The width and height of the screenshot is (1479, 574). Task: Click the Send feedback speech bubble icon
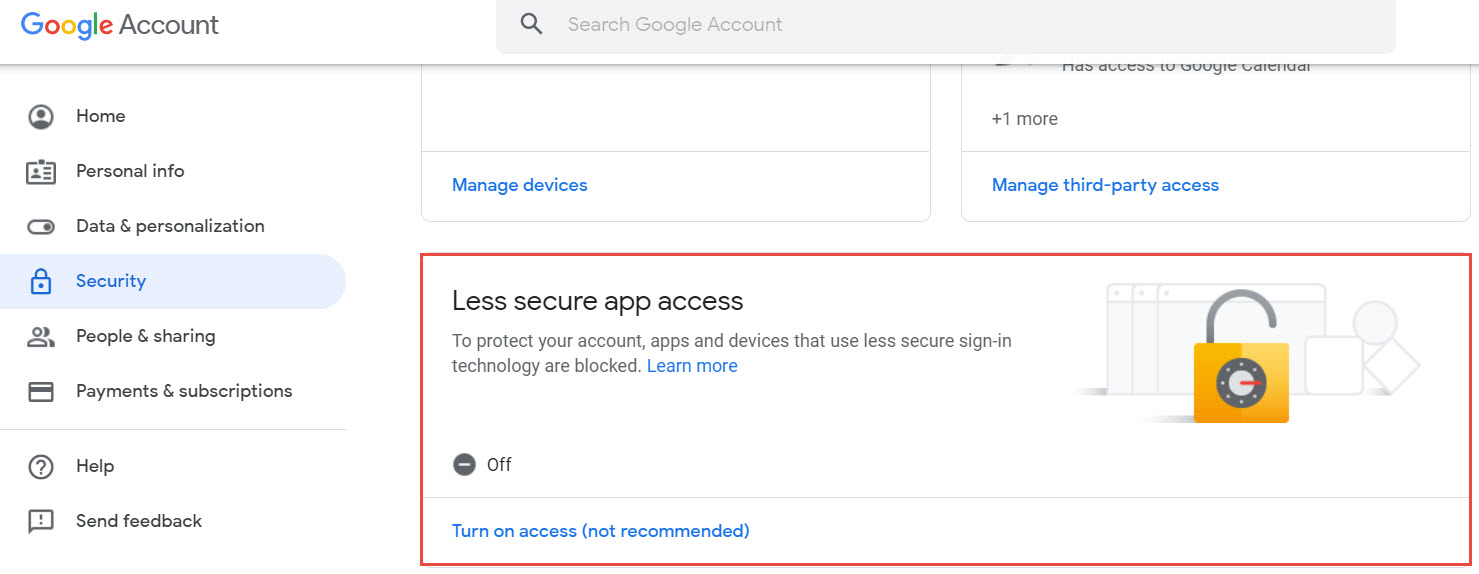tap(41, 522)
